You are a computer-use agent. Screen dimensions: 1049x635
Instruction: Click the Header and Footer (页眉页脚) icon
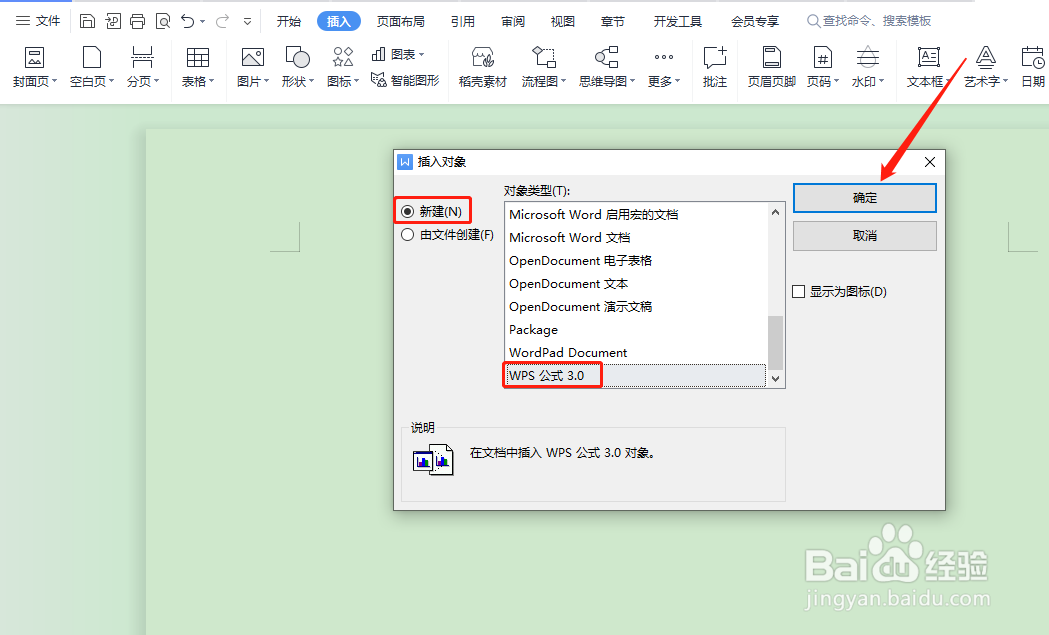pyautogui.click(x=771, y=58)
